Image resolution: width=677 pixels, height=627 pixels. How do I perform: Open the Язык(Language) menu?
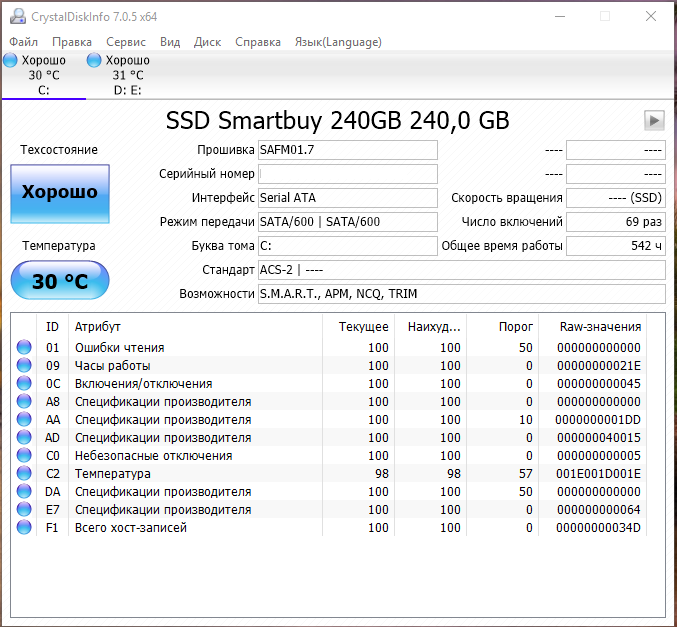338,42
